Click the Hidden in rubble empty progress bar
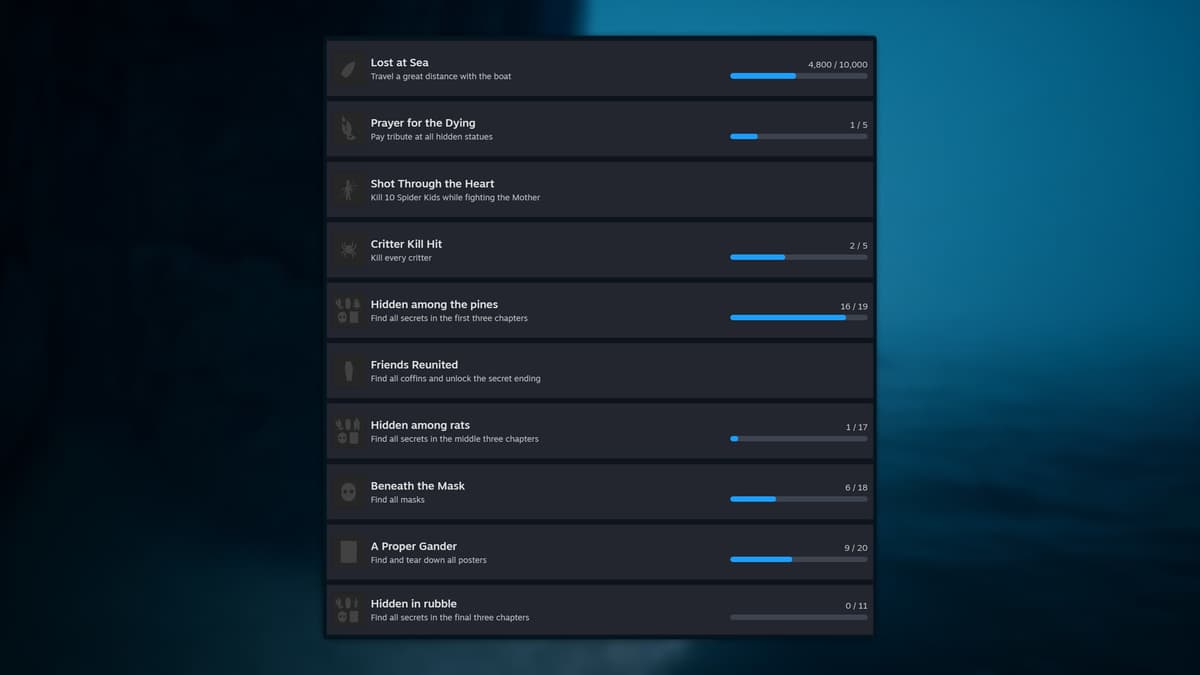 click(798, 617)
